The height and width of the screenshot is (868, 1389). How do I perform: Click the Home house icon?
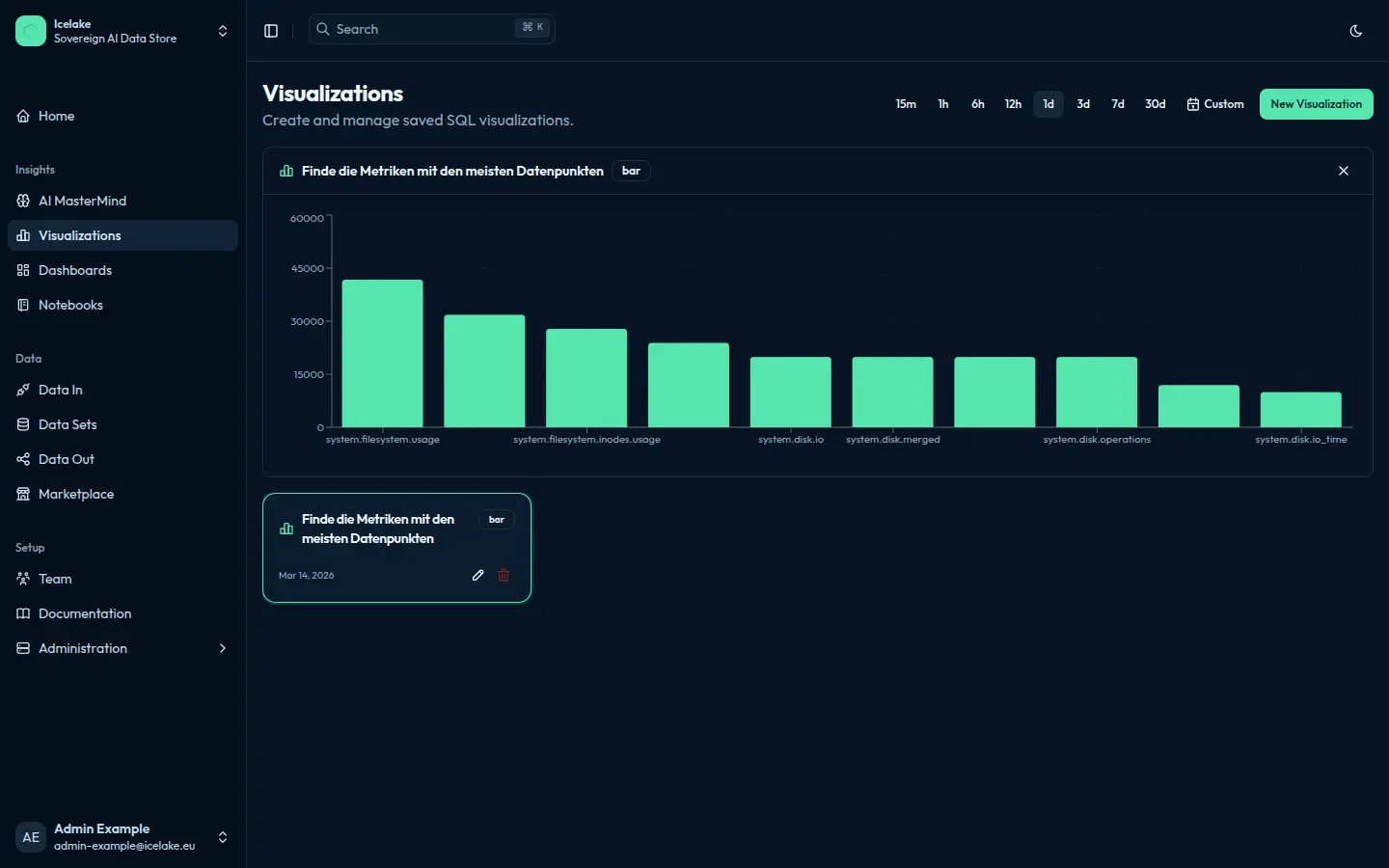click(23, 116)
